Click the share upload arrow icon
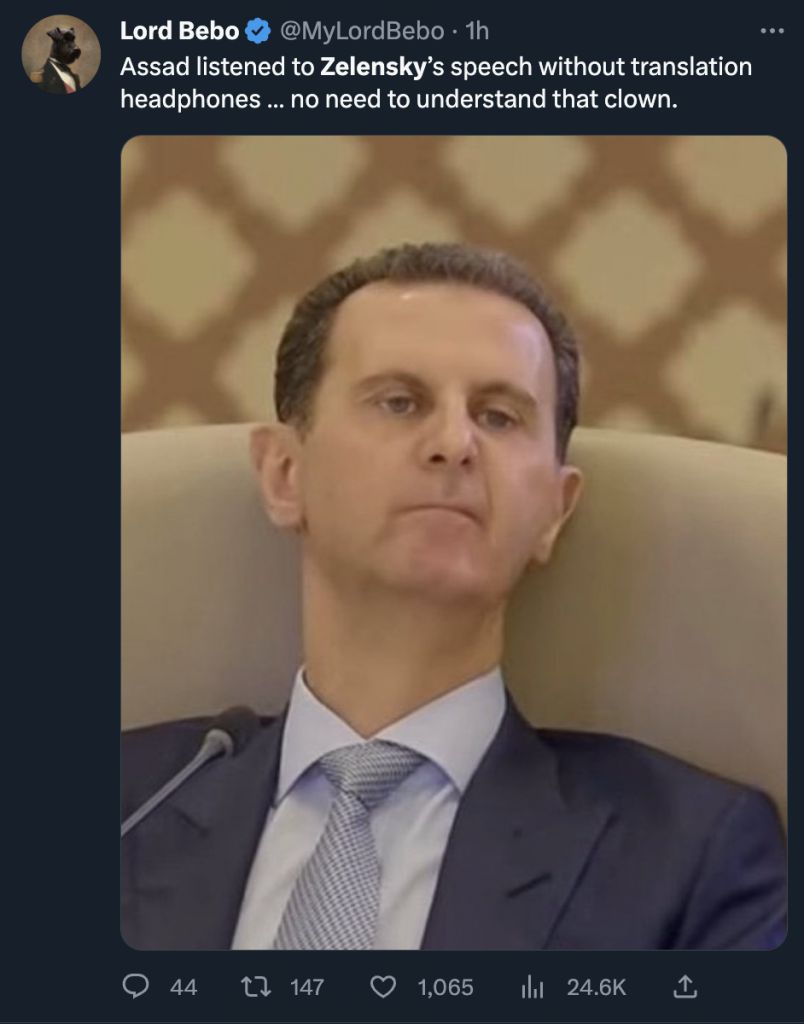 684,986
